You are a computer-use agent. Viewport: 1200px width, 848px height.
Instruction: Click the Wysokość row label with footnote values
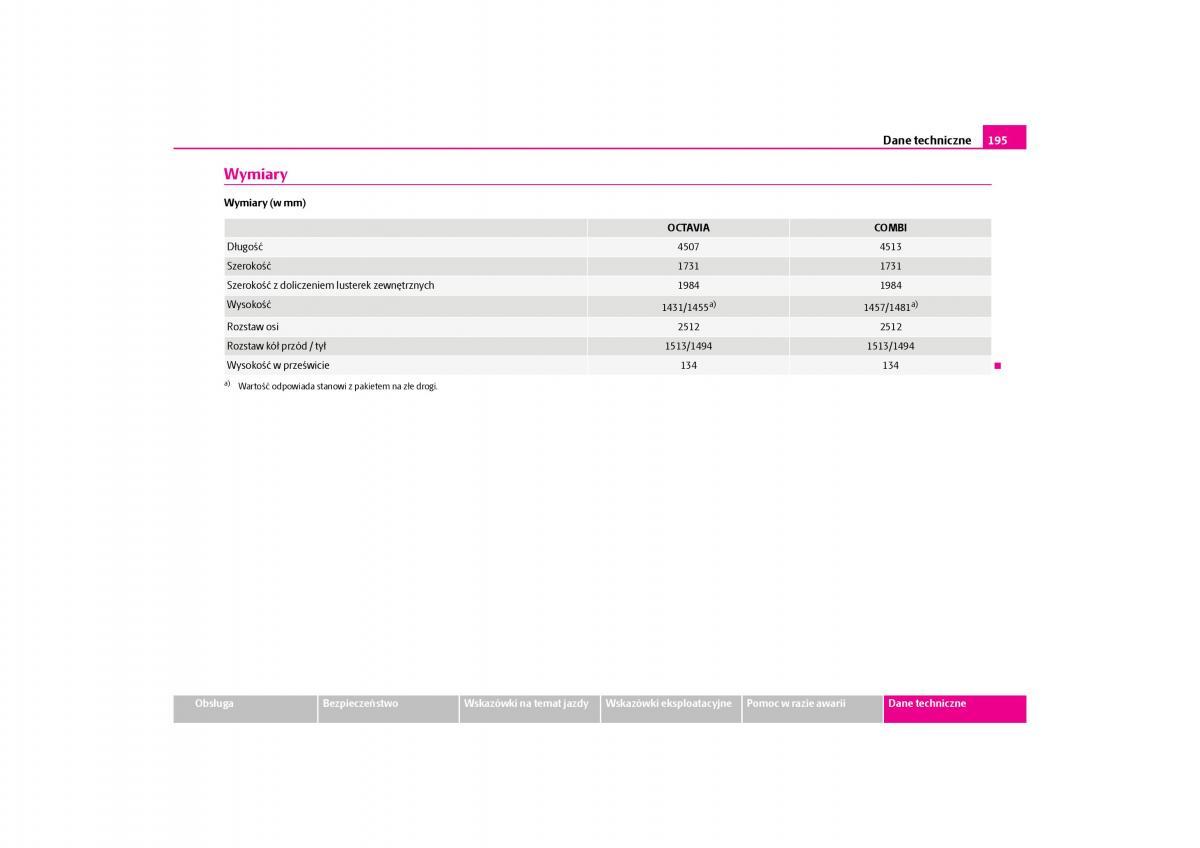(x=249, y=305)
